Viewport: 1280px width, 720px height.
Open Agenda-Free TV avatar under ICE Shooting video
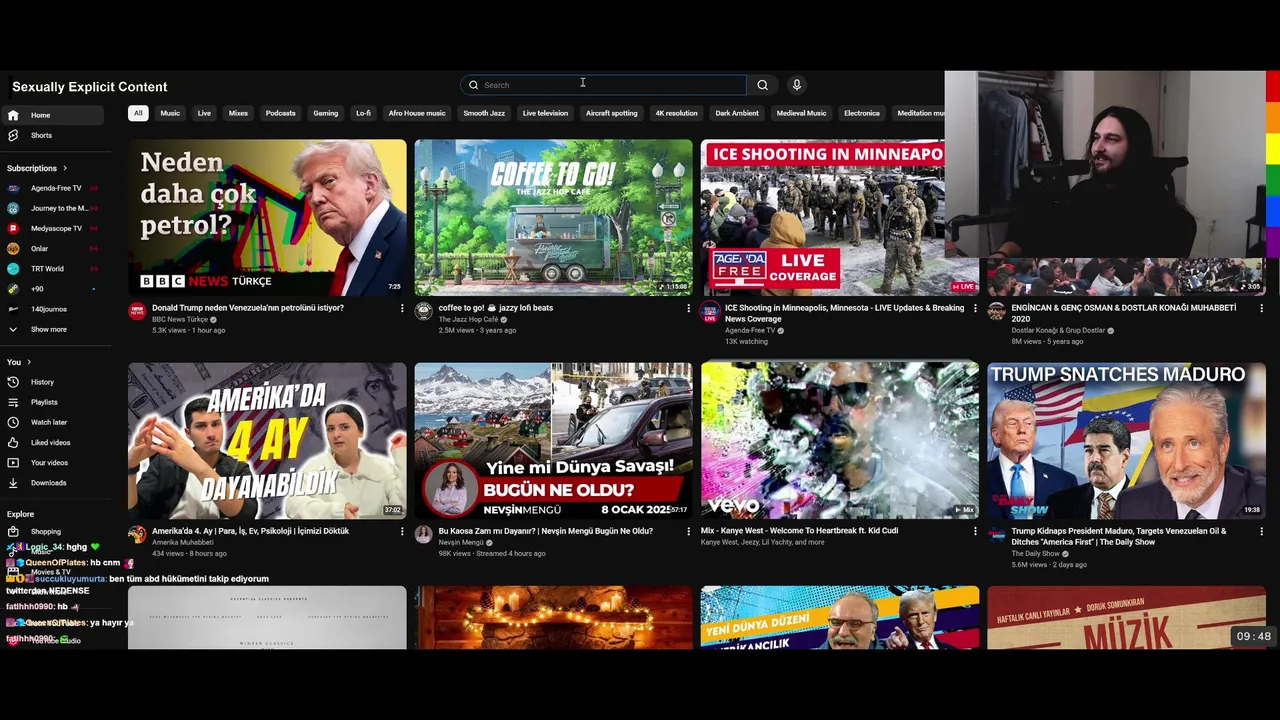(x=710, y=311)
